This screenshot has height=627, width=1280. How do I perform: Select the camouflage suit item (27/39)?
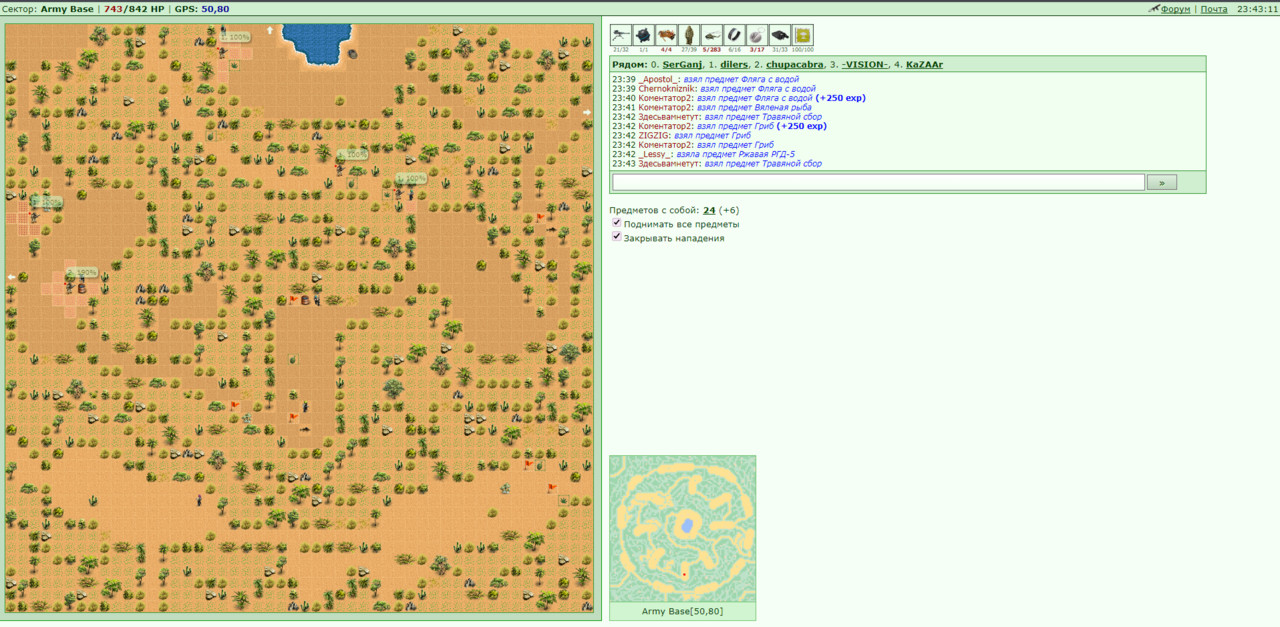tap(689, 35)
